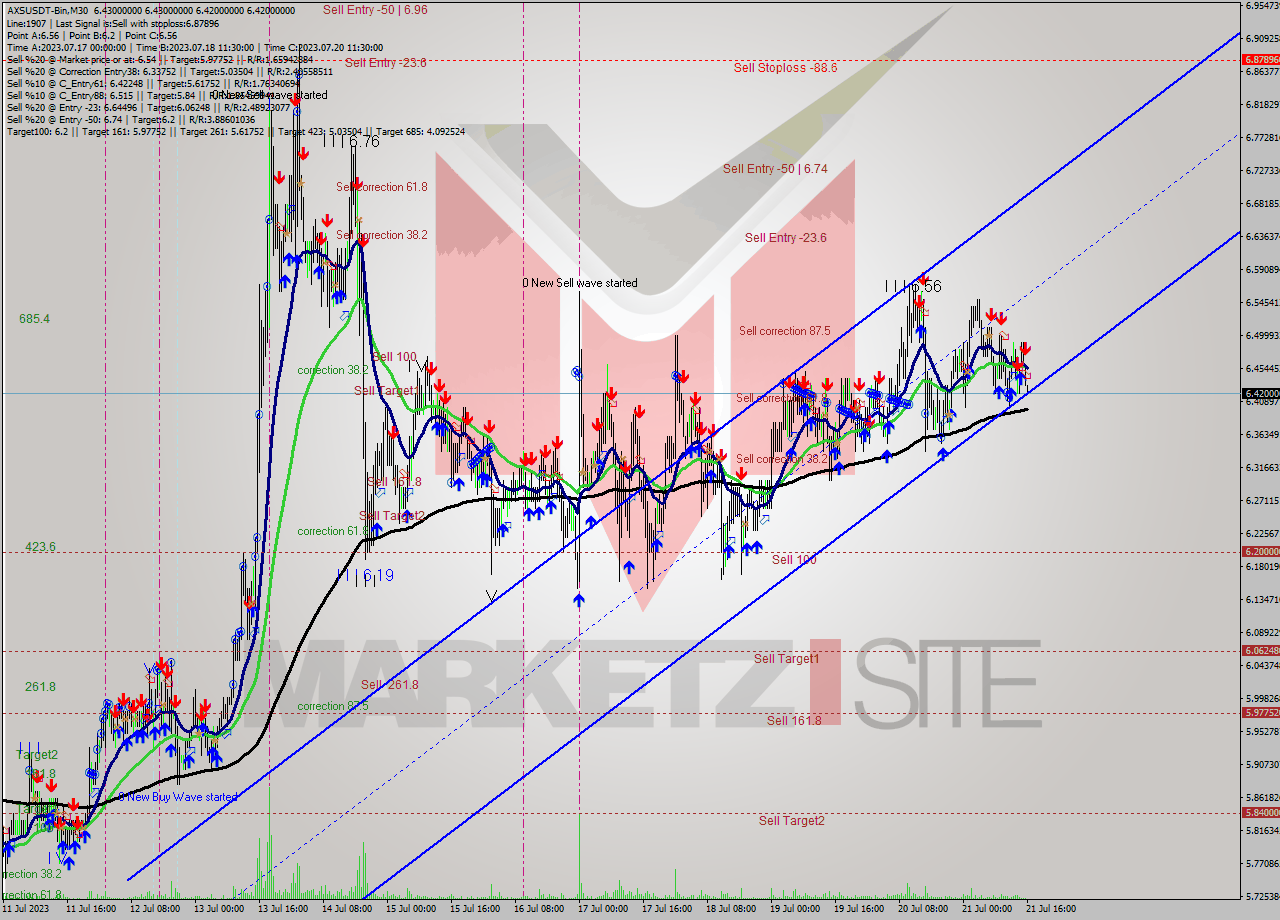Select the 'Sell %10 @ C_Entry61: 6.42248' line
This screenshot has height=920, width=1280.
[x=151, y=83]
